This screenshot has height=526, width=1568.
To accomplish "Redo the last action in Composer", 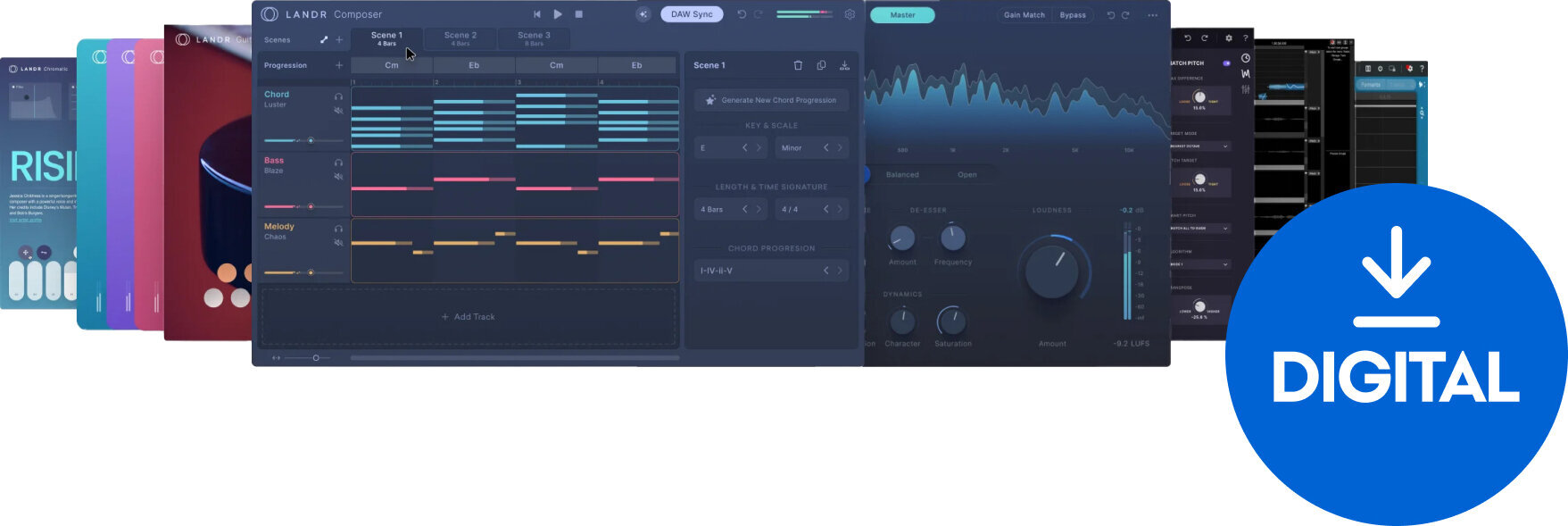I will (759, 14).
